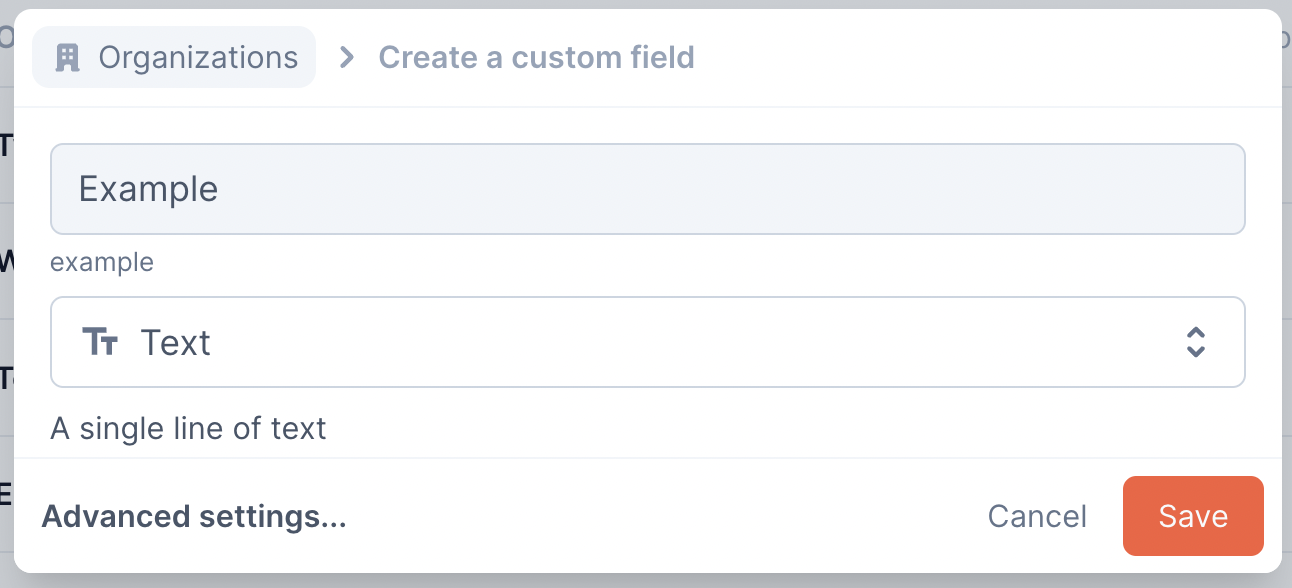This screenshot has height=588, width=1292.
Task: Click the Create a custom field title
Action: pyautogui.click(x=536, y=58)
